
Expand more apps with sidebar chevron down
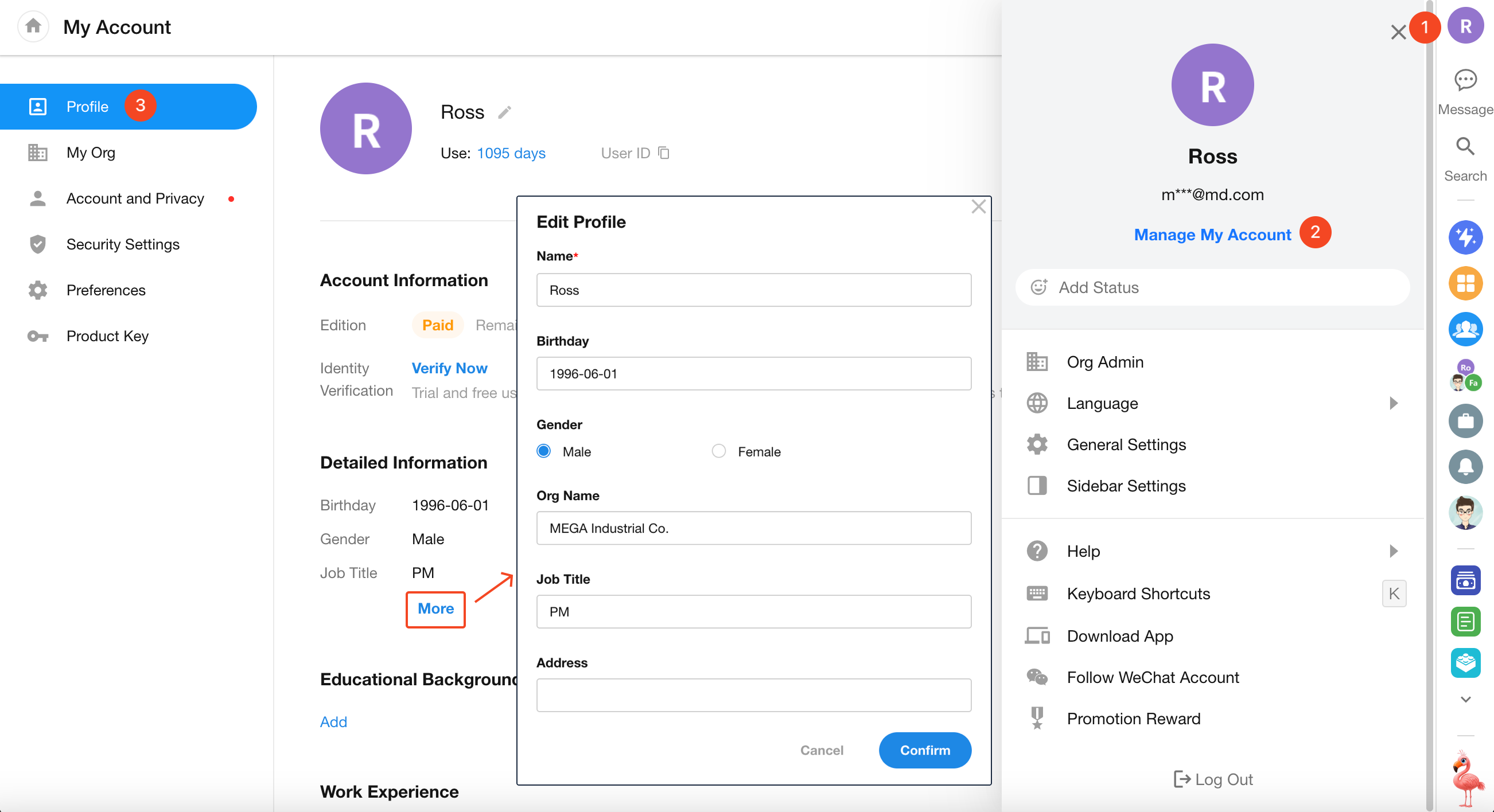point(1465,699)
